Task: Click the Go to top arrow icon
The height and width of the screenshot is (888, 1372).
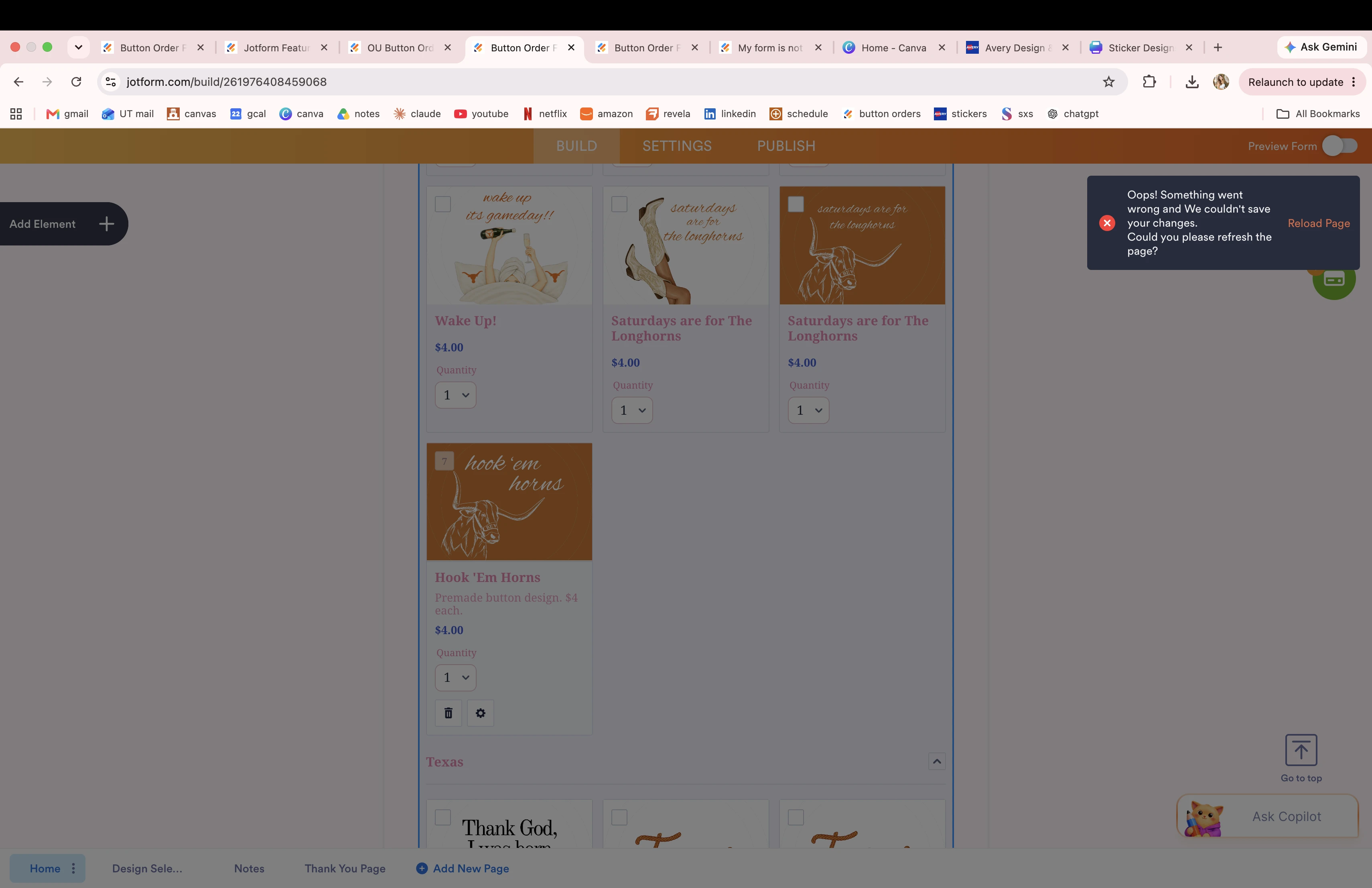Action: click(1301, 750)
